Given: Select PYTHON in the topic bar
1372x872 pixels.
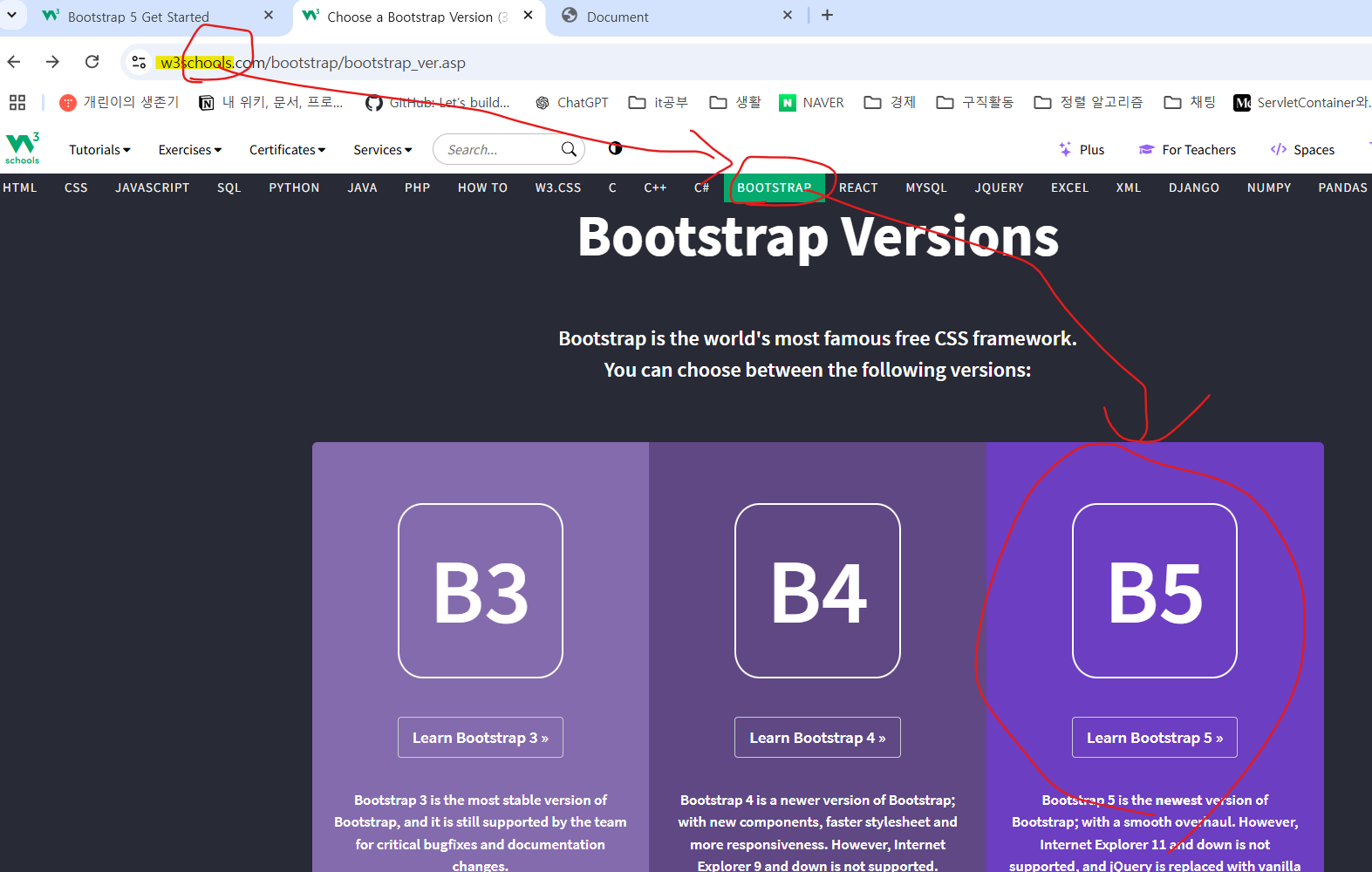Looking at the screenshot, I should click(294, 187).
